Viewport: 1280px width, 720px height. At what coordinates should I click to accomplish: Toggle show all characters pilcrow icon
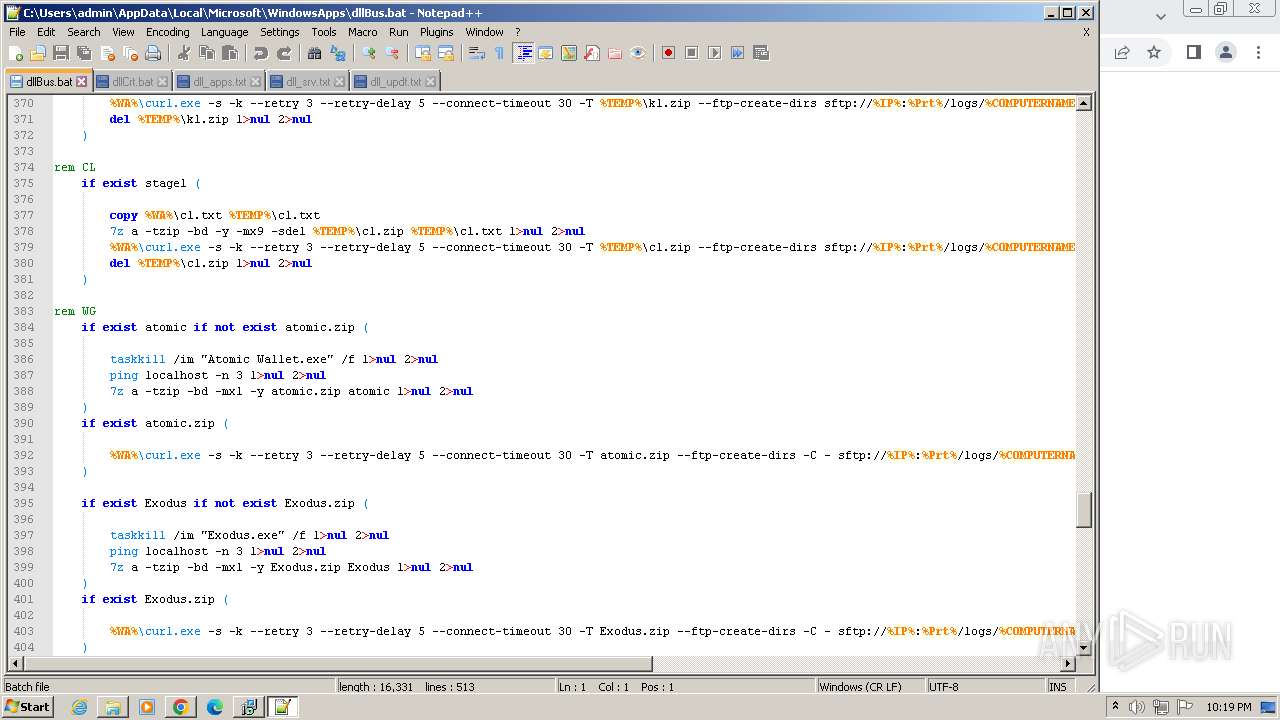coord(500,53)
